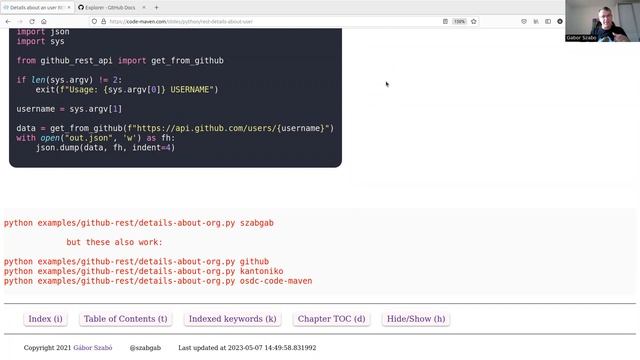The height and width of the screenshot is (360, 640).
Task: Toggle the browser sidebar icon
Action: pyautogui.click(x=548, y=21)
